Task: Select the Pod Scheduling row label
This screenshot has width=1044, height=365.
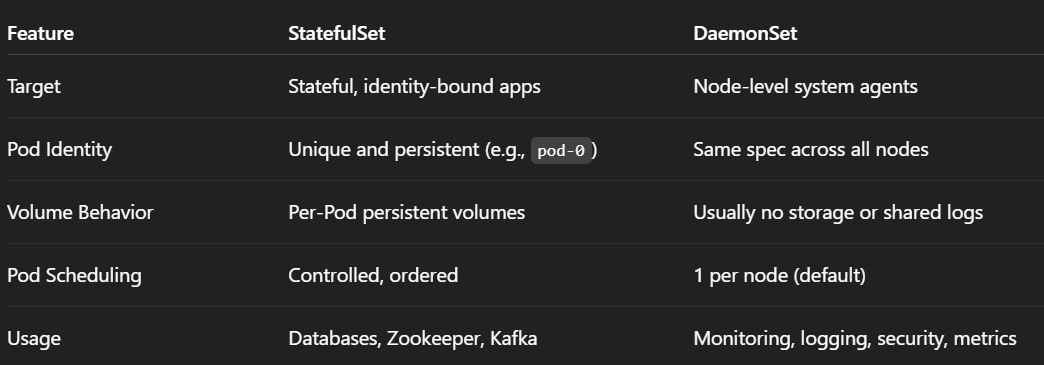Action: coord(74,275)
